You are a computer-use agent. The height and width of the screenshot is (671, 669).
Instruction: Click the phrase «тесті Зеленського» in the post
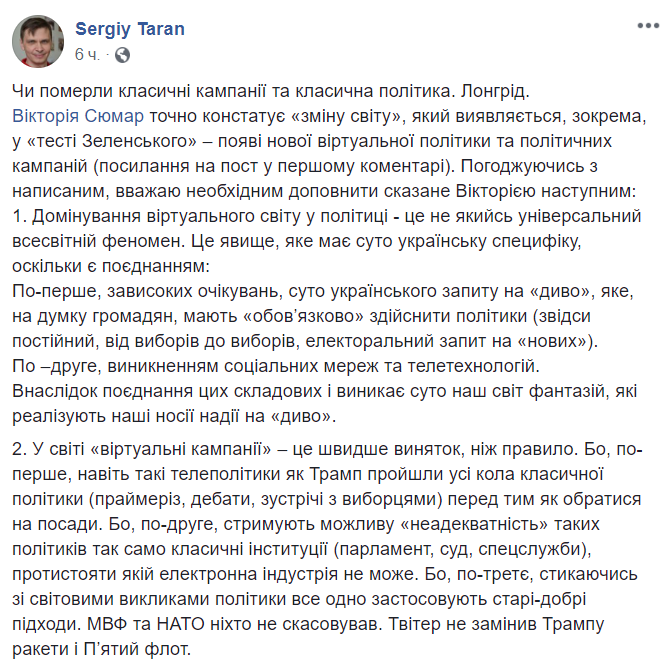[111, 141]
